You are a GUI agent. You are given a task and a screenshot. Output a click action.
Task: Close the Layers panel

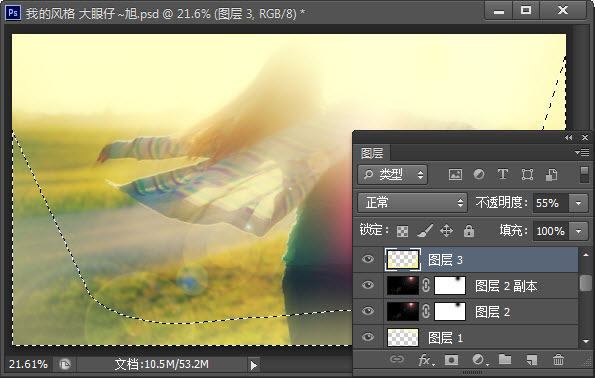(x=585, y=137)
